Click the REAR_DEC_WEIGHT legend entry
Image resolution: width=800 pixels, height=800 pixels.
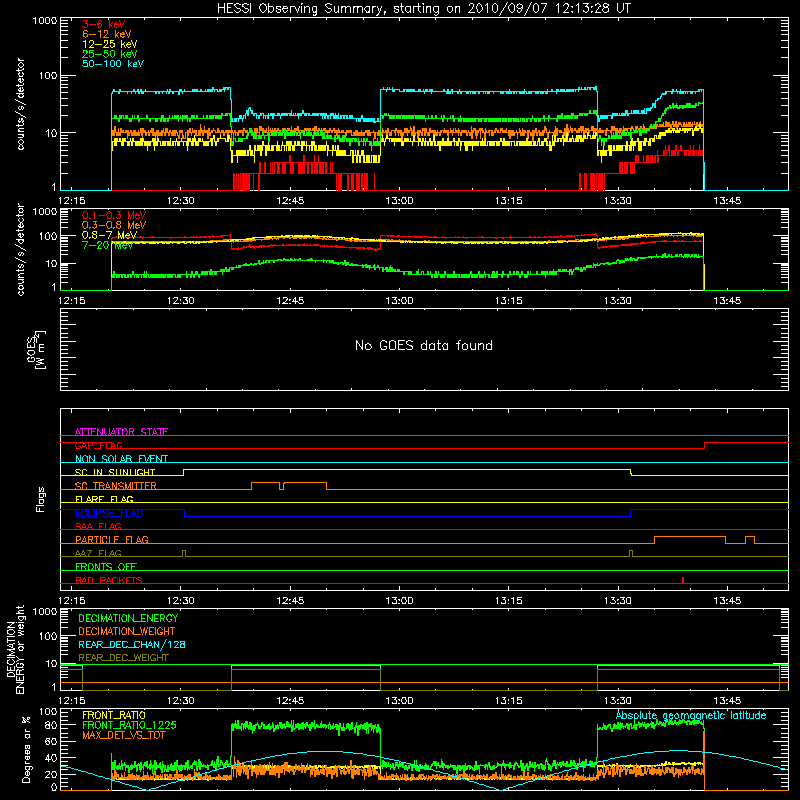[123, 658]
